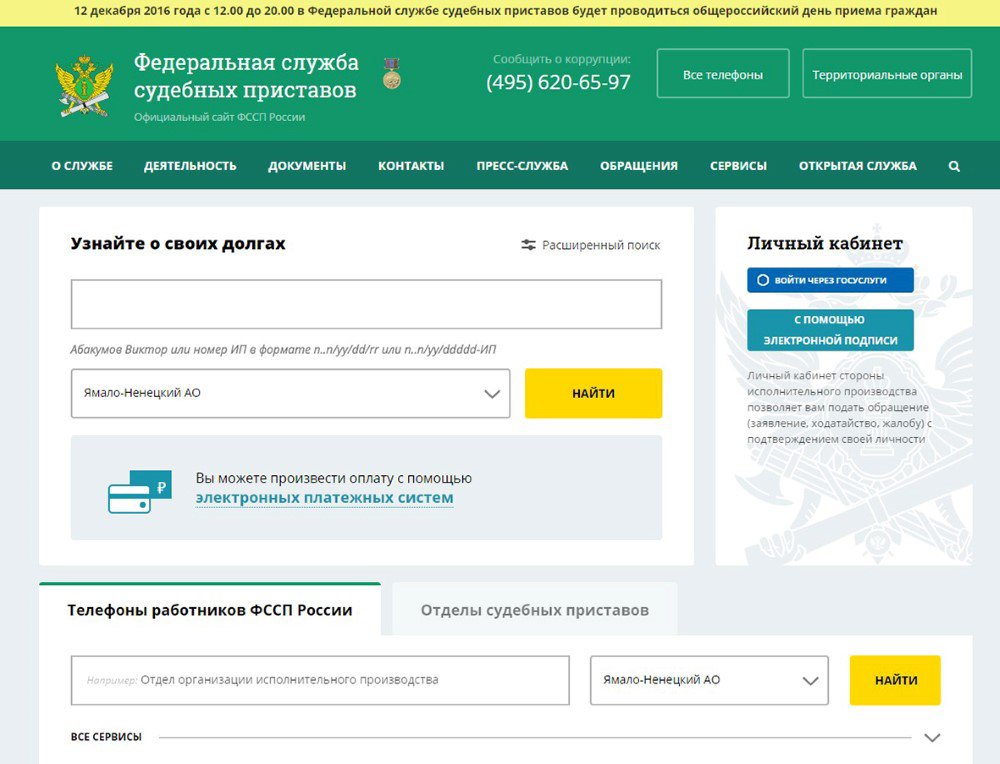This screenshot has width=1000, height=764.
Task: Click the "Территориальные органы" button
Action: pos(887,74)
